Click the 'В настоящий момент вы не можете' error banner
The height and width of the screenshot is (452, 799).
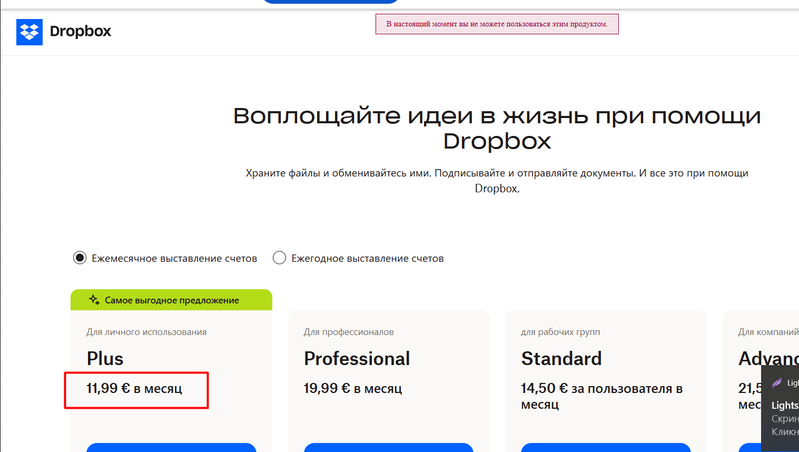[497, 24]
